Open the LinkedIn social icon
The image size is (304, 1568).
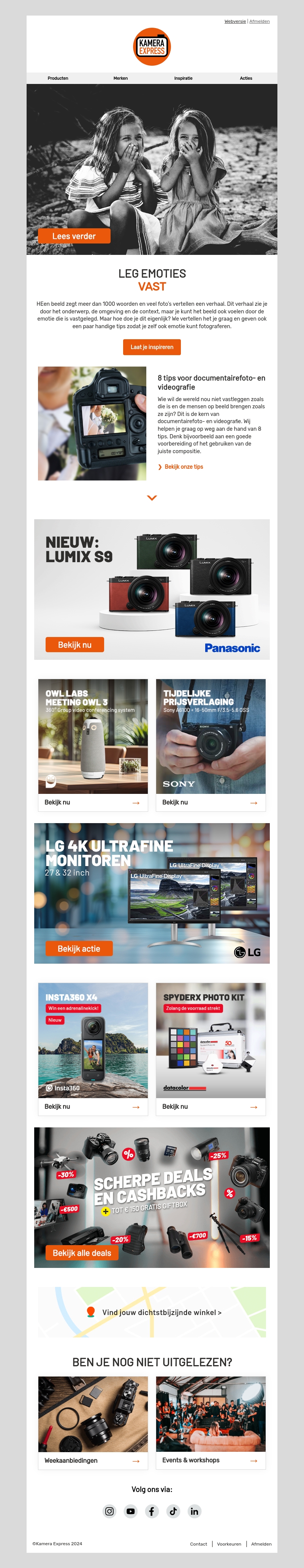point(194,1511)
